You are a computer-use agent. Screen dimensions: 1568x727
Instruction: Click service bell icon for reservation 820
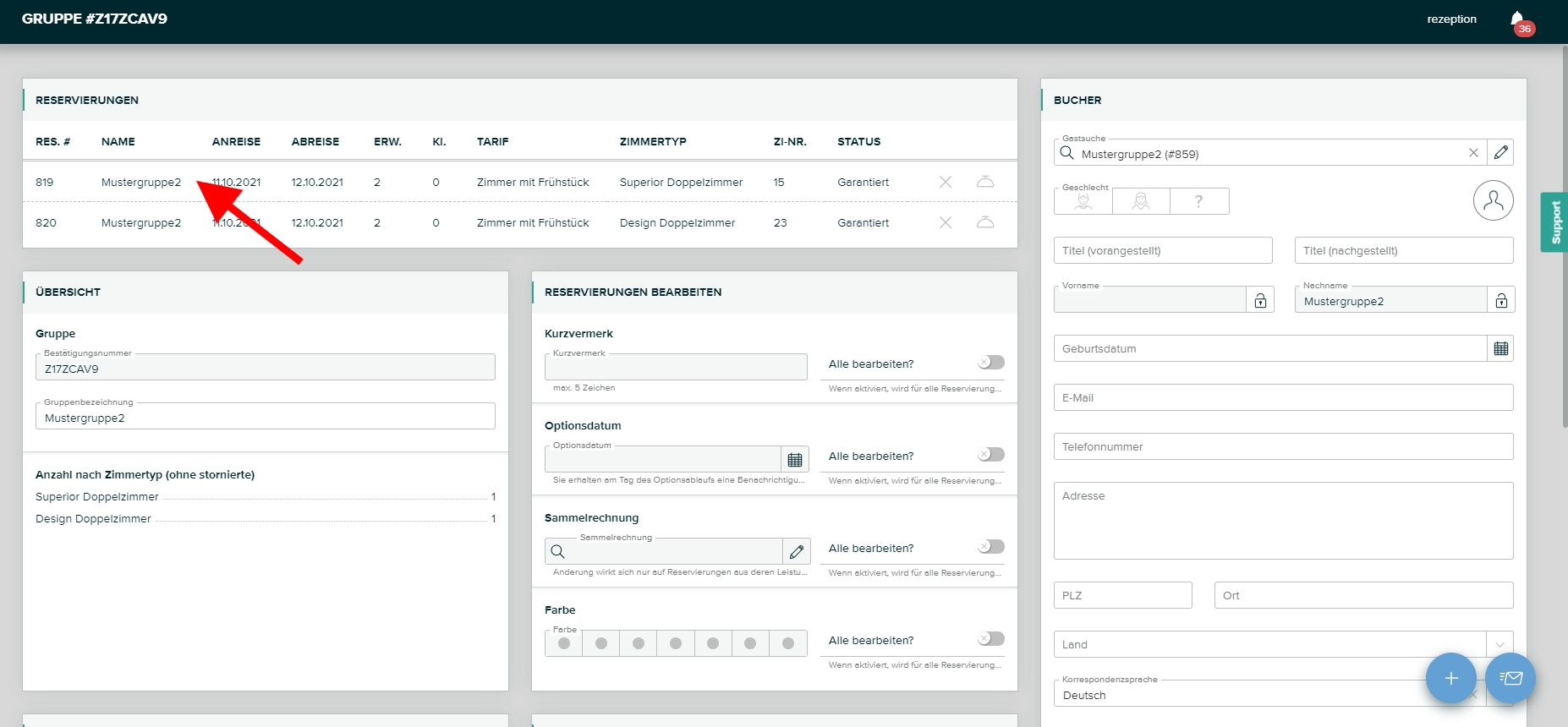point(985,222)
